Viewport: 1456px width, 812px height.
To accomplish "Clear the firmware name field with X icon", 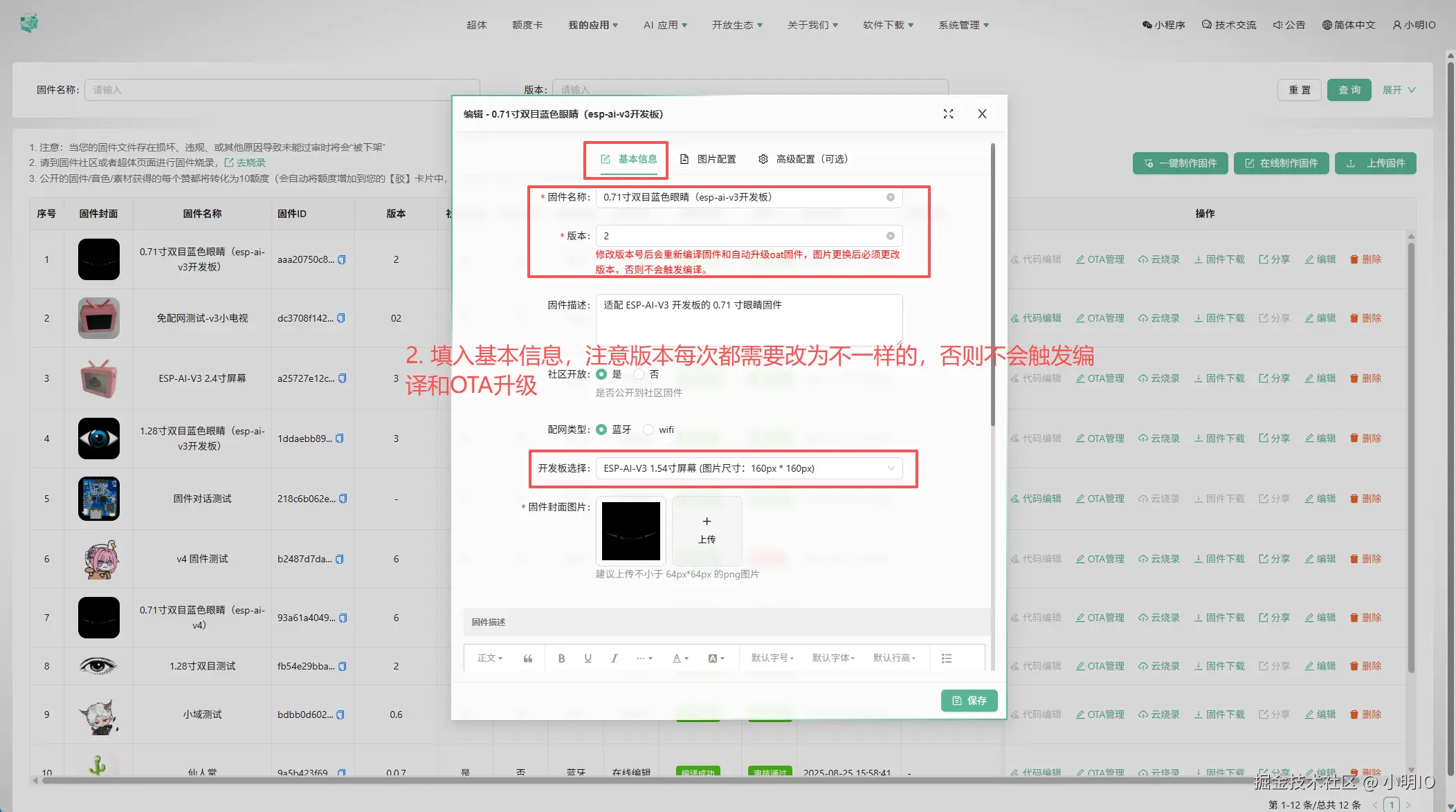I will click(x=891, y=197).
